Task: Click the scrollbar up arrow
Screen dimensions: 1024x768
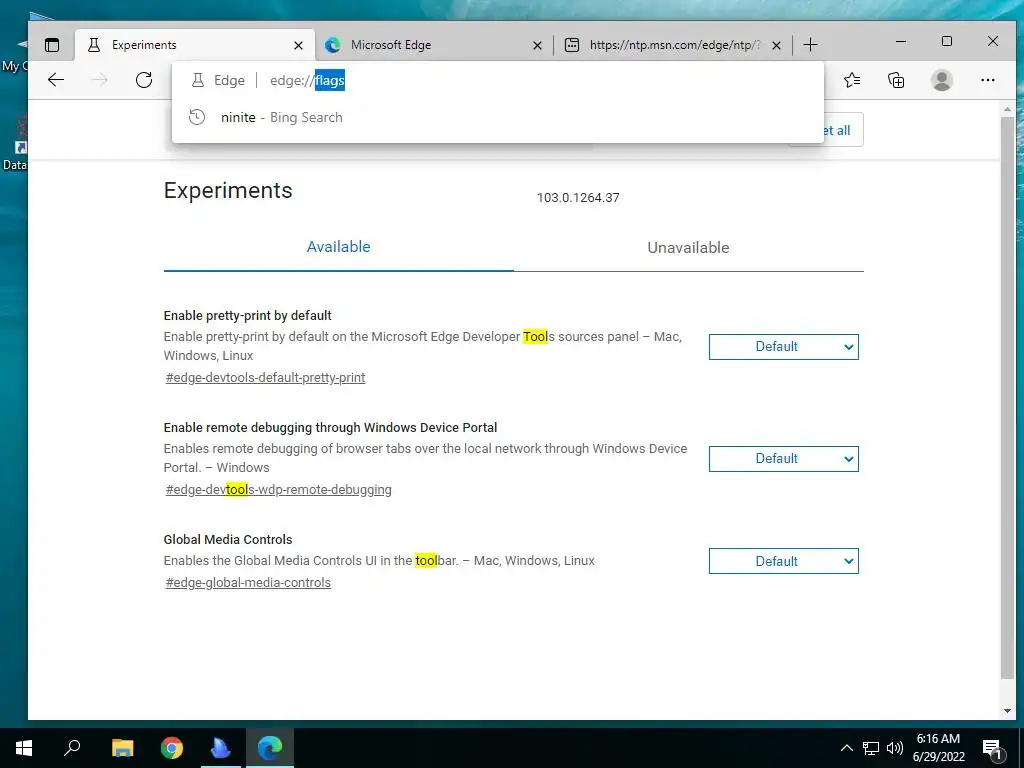Action: coord(1007,108)
